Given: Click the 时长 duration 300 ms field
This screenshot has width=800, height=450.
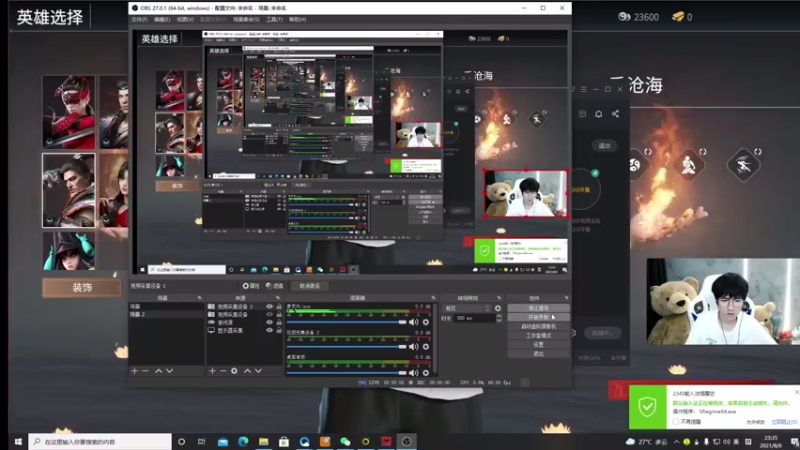Looking at the screenshot, I should (x=474, y=318).
